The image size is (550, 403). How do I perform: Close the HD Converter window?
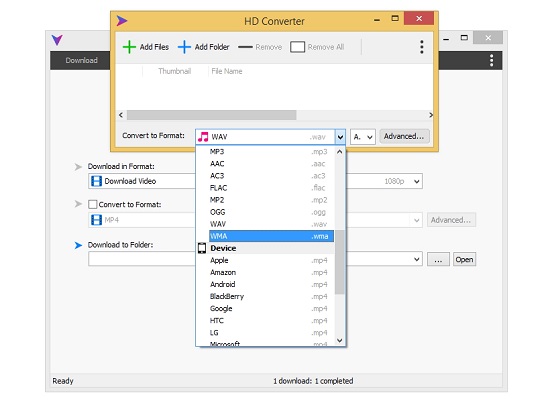(419, 18)
